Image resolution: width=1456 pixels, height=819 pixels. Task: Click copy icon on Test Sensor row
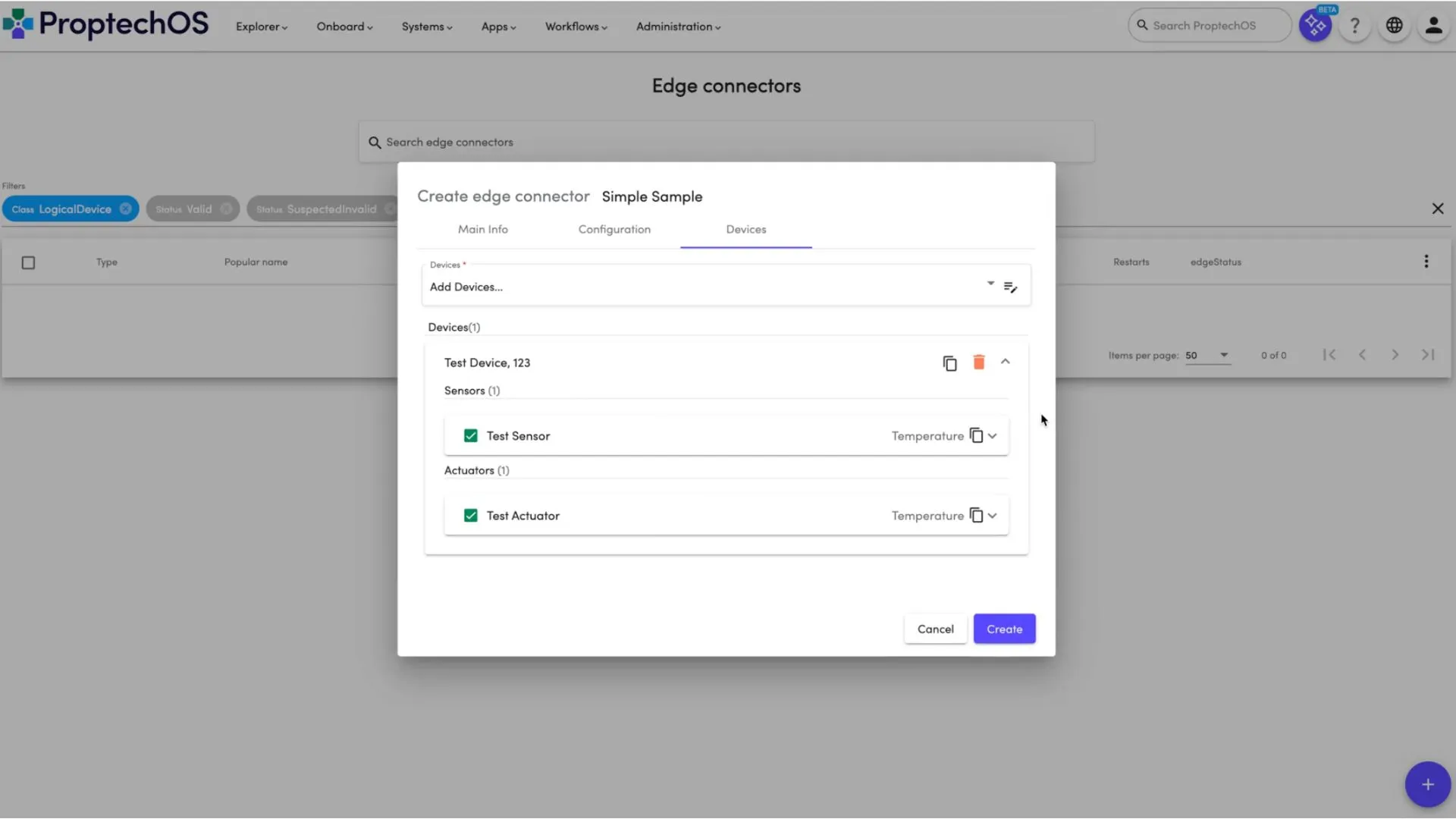coord(976,435)
